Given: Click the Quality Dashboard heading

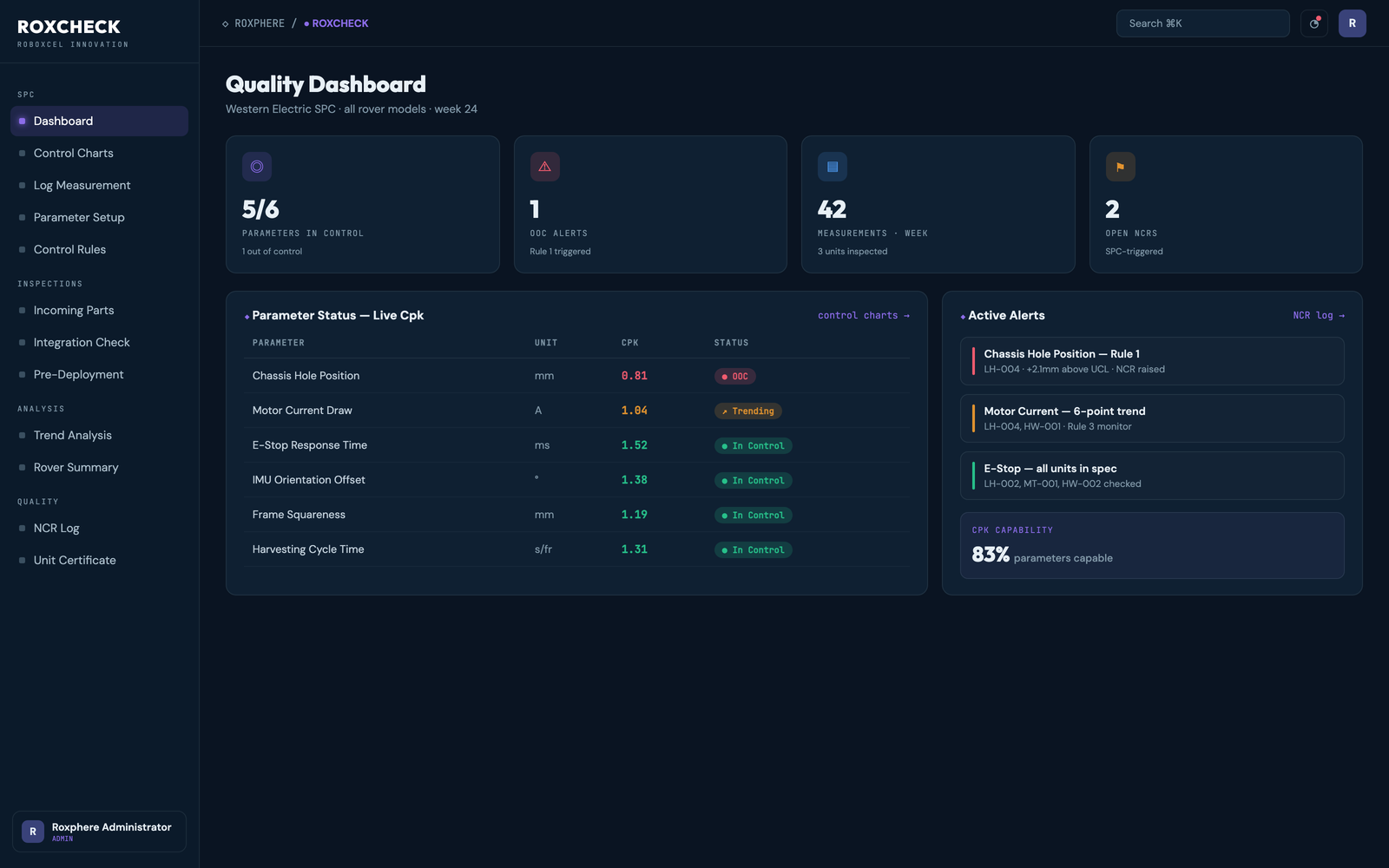Looking at the screenshot, I should (x=326, y=84).
